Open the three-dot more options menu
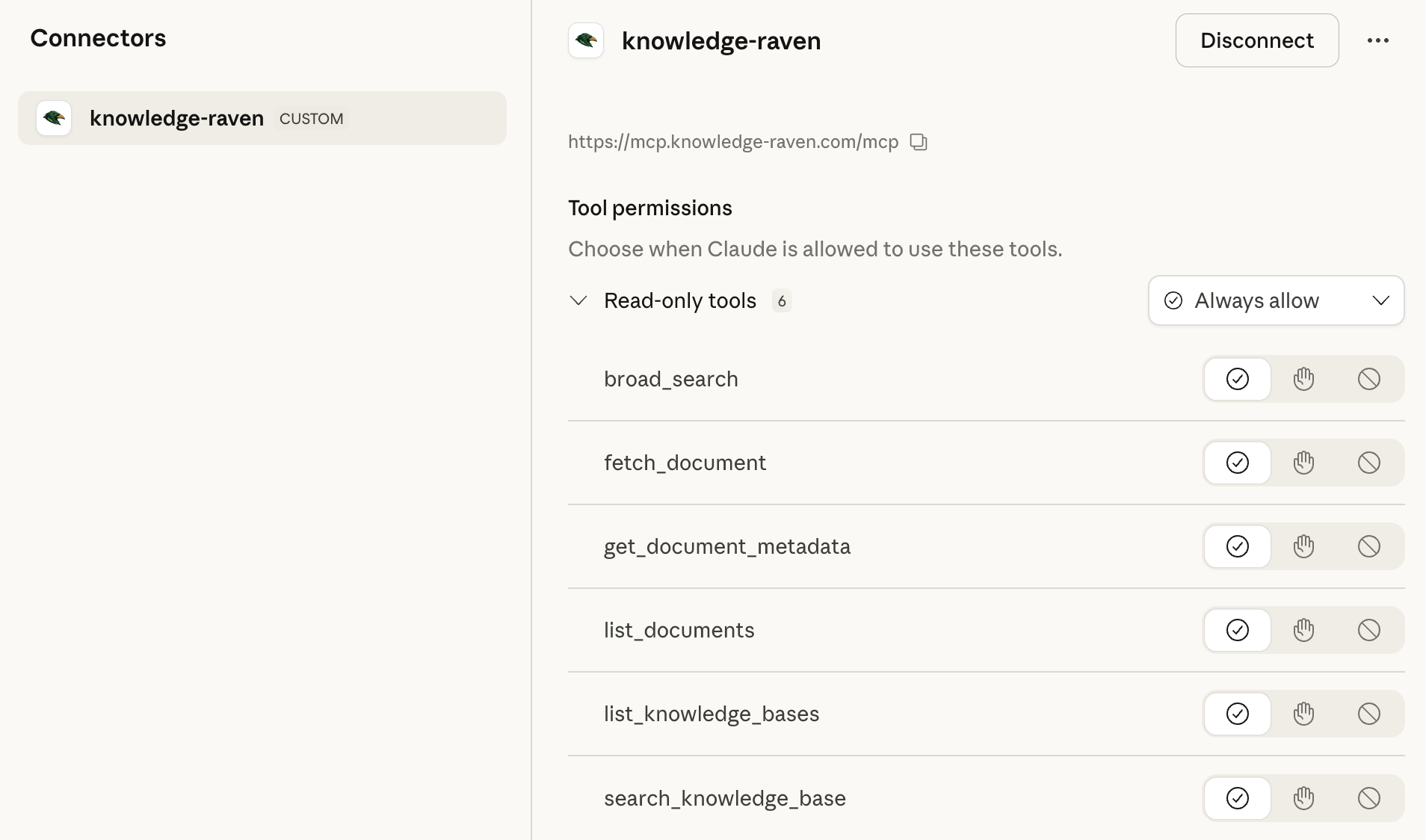 [x=1377, y=40]
